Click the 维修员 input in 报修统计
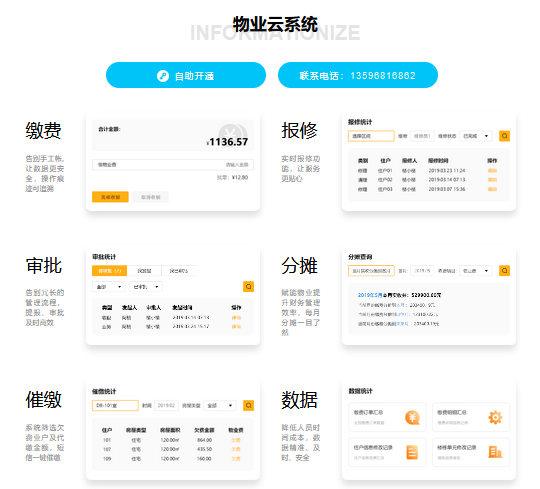 tap(422, 136)
